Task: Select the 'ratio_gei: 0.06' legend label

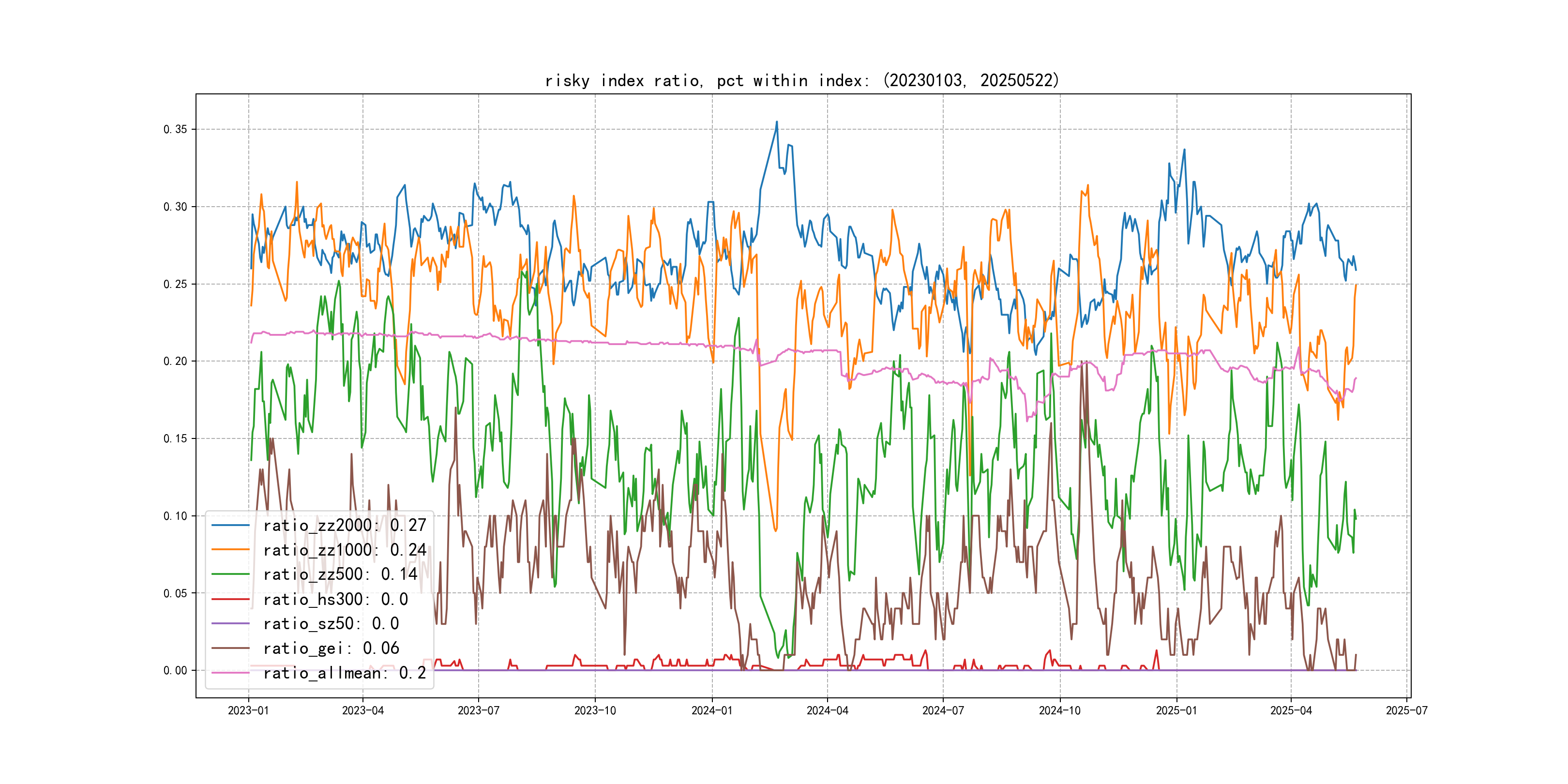Action: (x=331, y=648)
